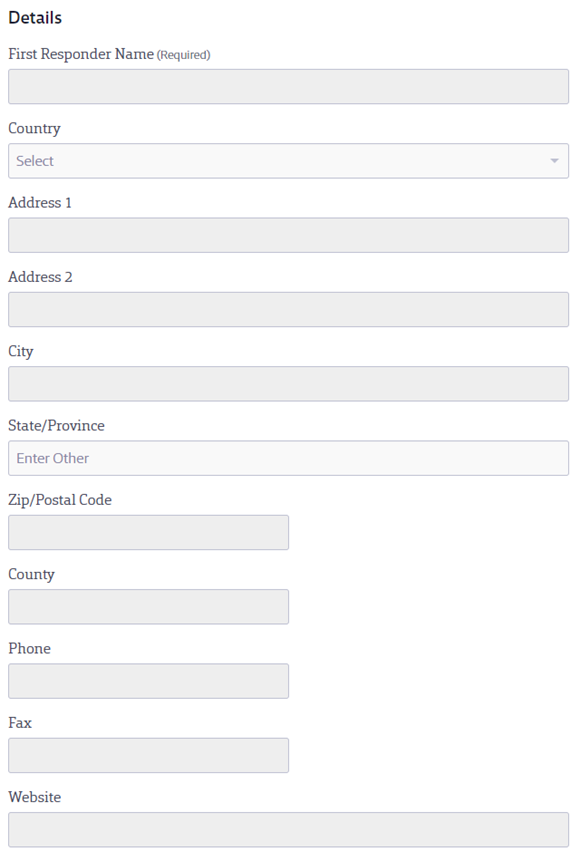Click into the Address 1 text box
The height and width of the screenshot is (861, 580).
point(288,235)
